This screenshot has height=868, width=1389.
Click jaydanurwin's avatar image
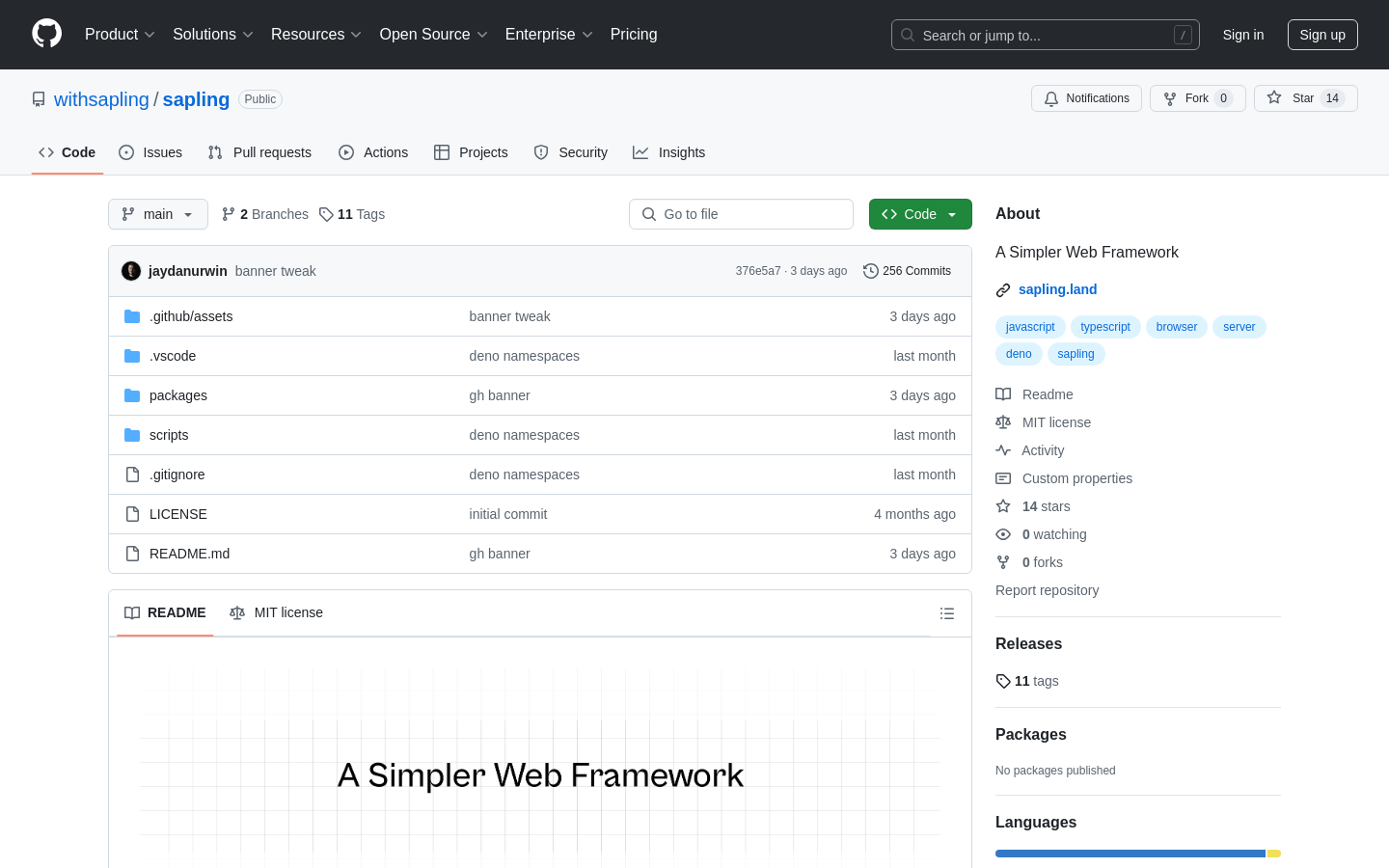coord(131,271)
